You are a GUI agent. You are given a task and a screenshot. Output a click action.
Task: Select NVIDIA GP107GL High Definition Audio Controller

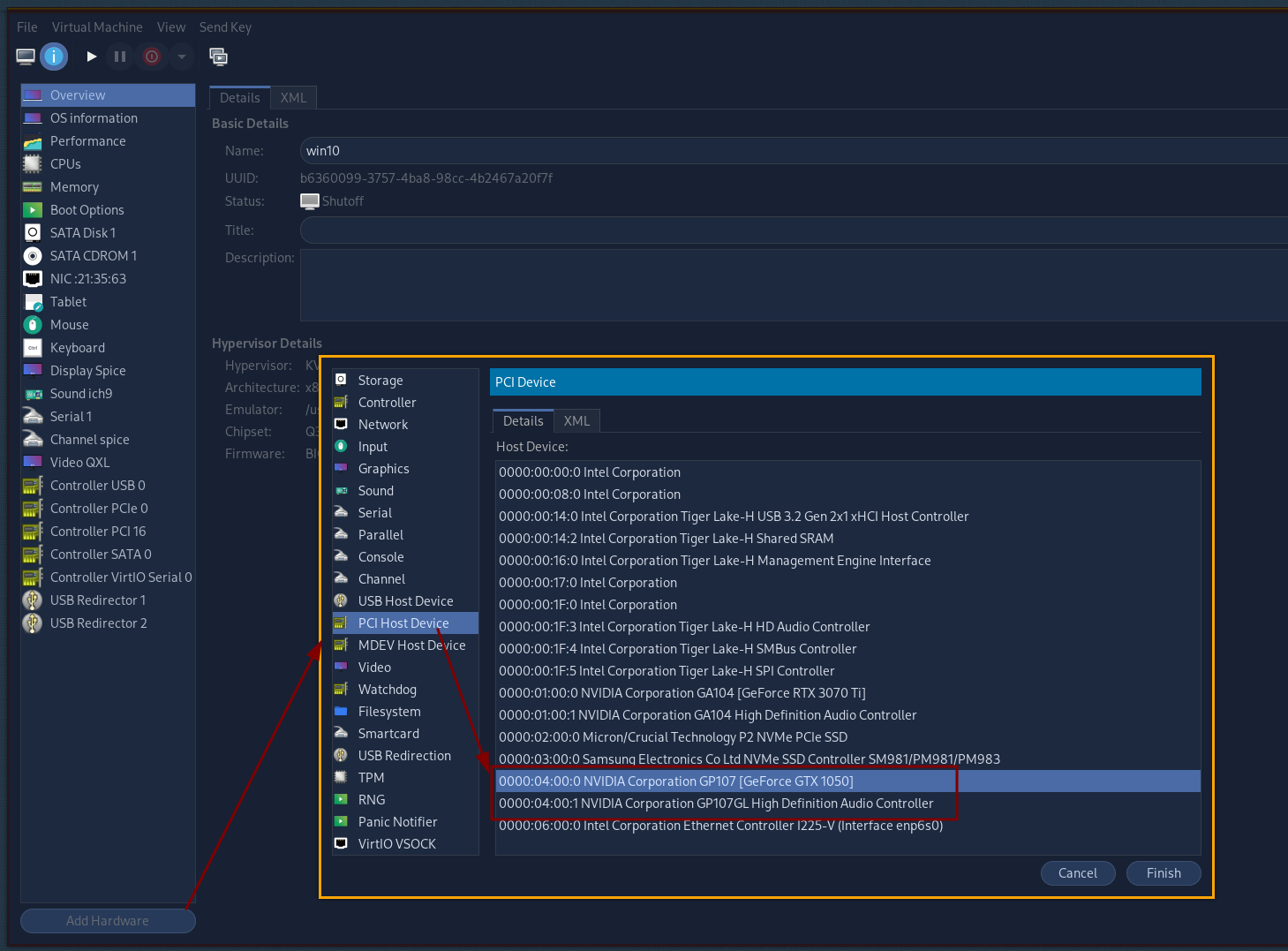tap(848, 804)
